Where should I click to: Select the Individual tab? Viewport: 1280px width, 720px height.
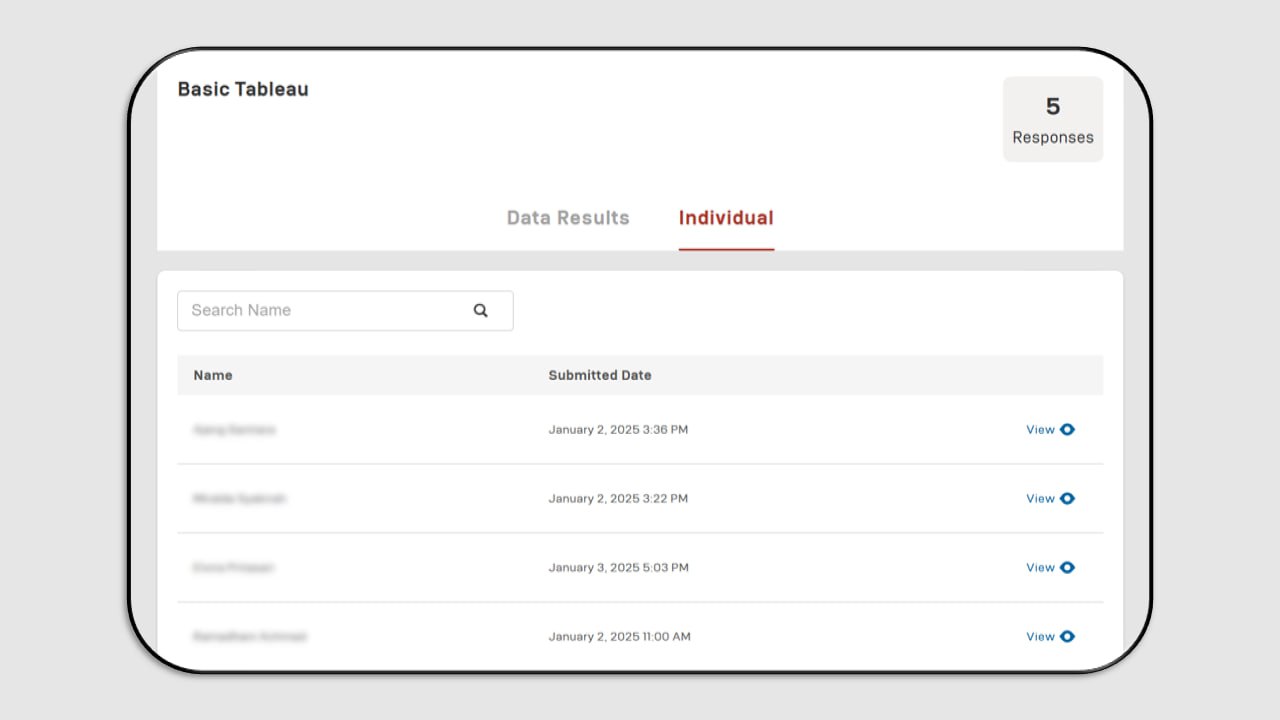pos(726,218)
